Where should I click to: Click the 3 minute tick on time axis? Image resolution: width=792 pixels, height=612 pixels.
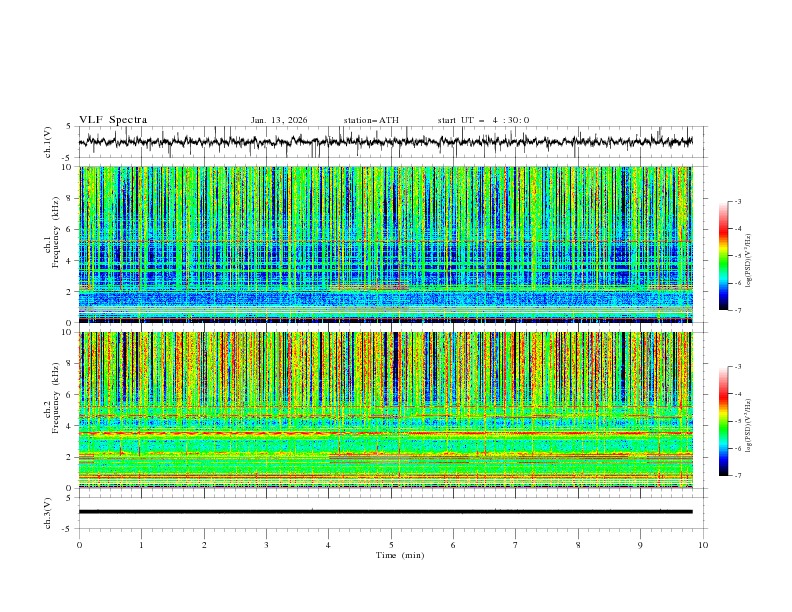click(x=267, y=545)
